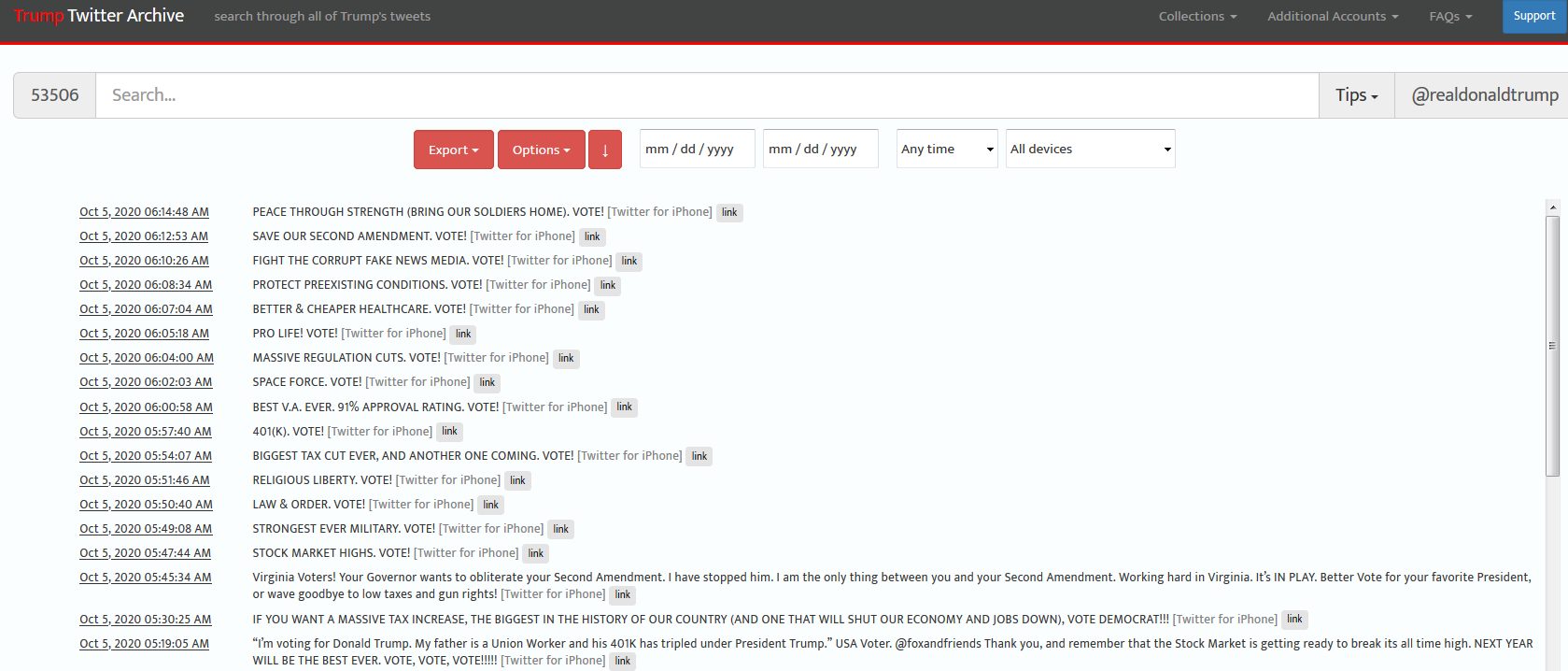1568x671 pixels.
Task: Open the Oct 5, 2020 06:02:03 AM timestamp
Action: (x=146, y=382)
